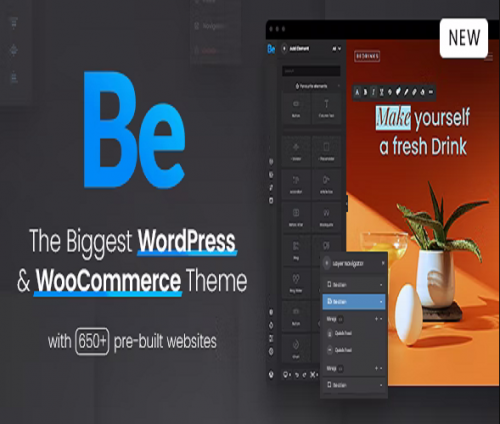The image size is (500, 424).
Task: Click the more options icon in inline toolbar
Action: click(431, 92)
